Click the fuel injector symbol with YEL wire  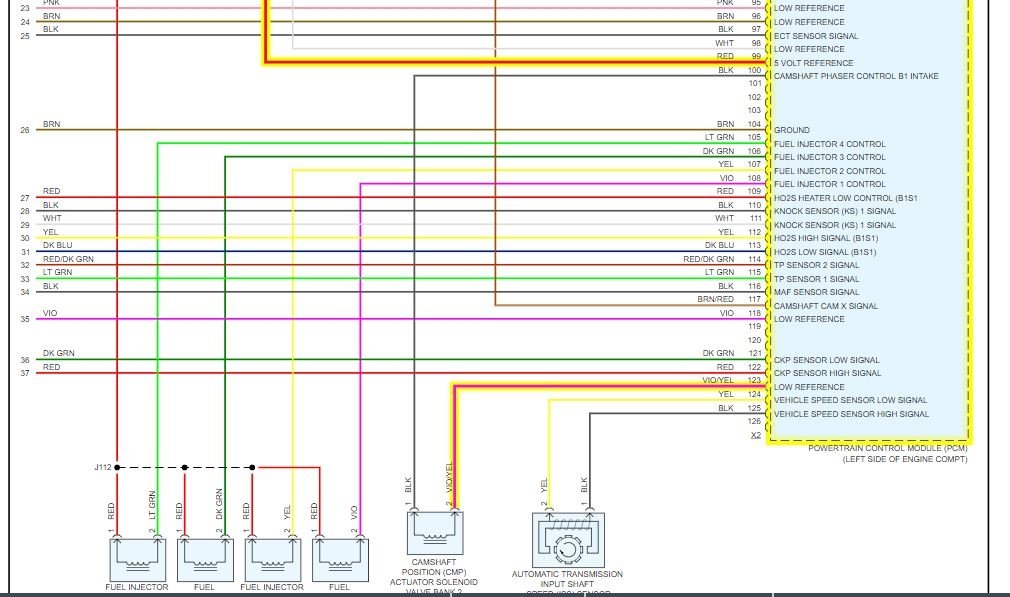point(272,560)
